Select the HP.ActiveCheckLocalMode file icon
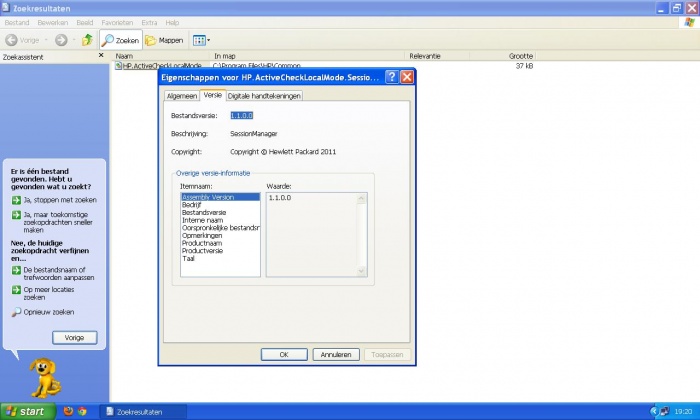Viewport: 700px width, 420px height. [118, 66]
